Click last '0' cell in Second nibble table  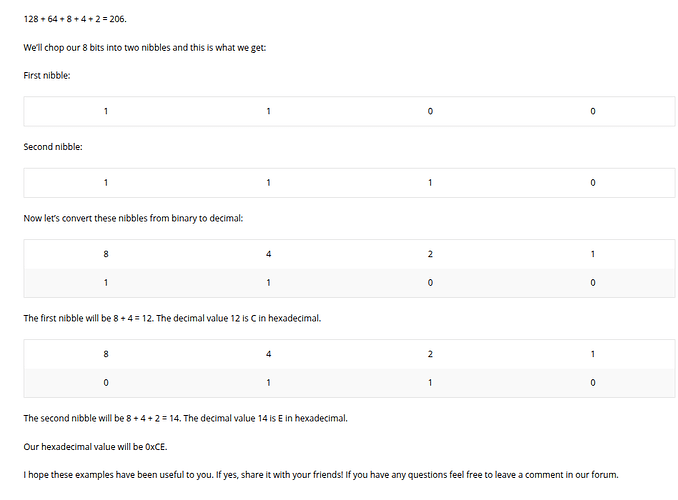[x=593, y=183]
